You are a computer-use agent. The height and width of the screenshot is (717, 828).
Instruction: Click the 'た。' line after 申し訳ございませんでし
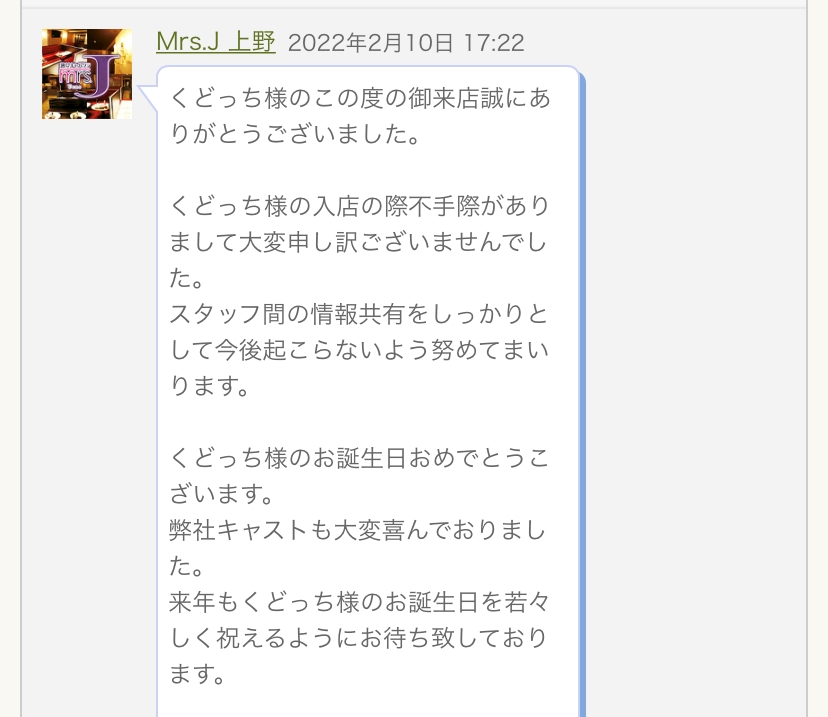tap(186, 278)
